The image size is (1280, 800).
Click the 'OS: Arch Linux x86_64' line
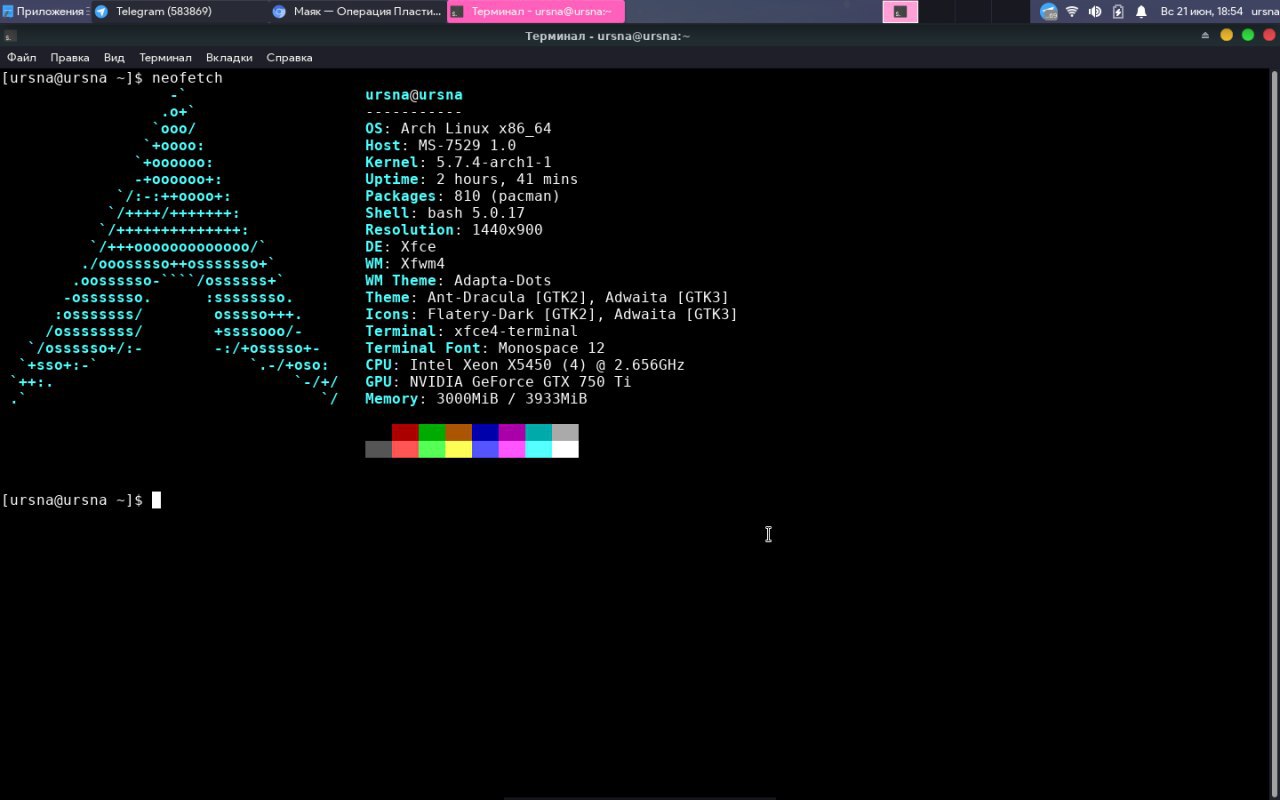(458, 129)
